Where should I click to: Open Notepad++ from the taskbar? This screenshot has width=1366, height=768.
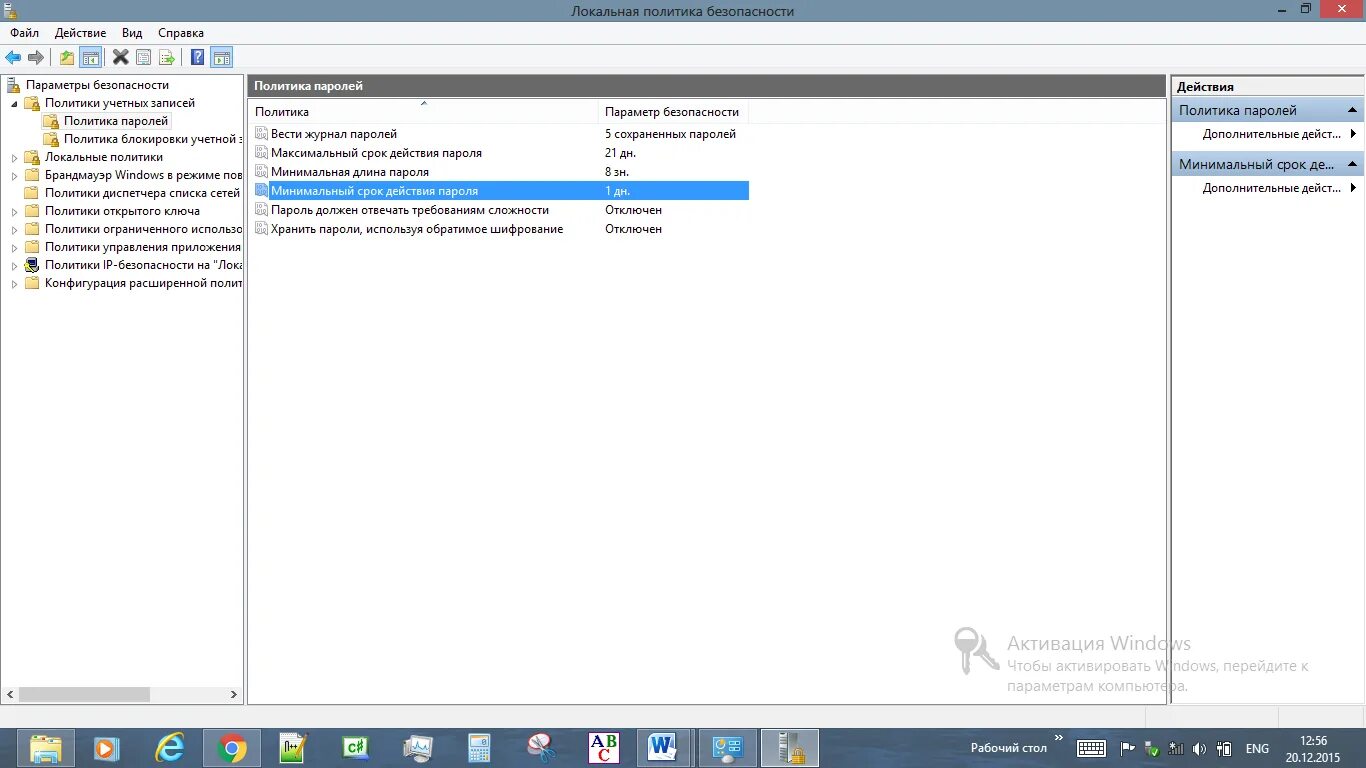[x=293, y=747]
